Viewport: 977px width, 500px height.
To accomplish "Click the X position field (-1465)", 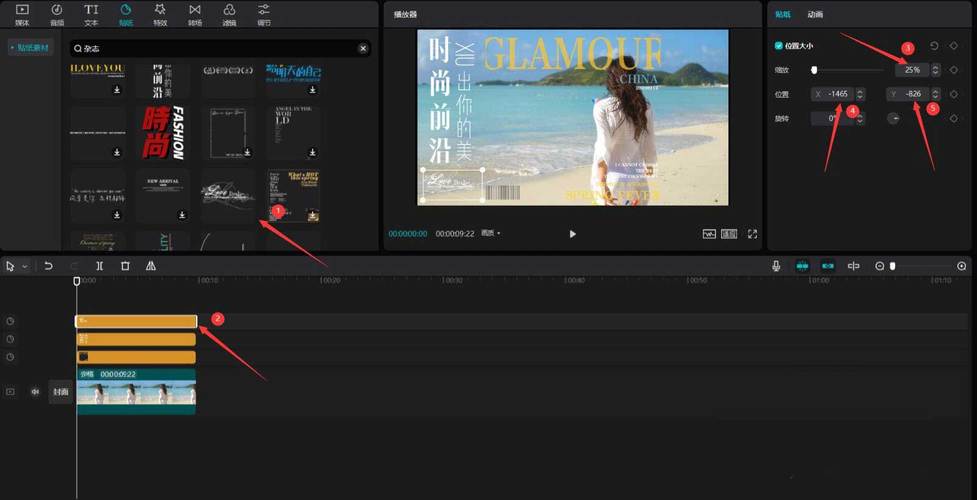I will point(832,94).
